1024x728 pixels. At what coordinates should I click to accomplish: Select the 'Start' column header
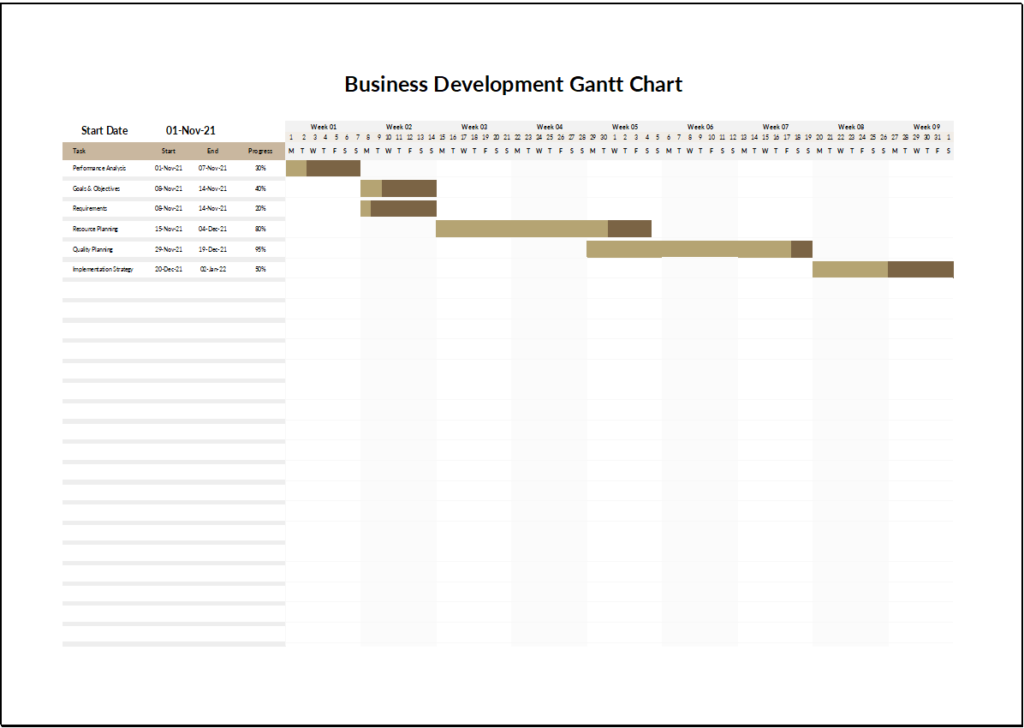pyautogui.click(x=167, y=151)
